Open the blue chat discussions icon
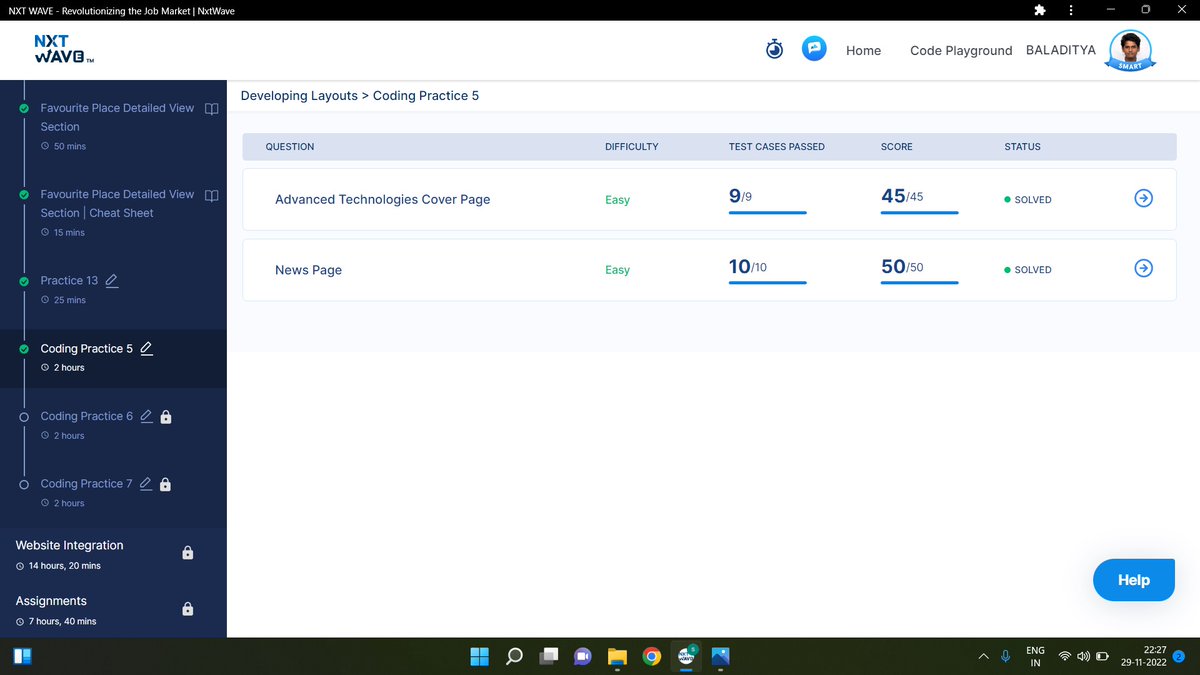This screenshot has width=1200, height=675. [815, 49]
